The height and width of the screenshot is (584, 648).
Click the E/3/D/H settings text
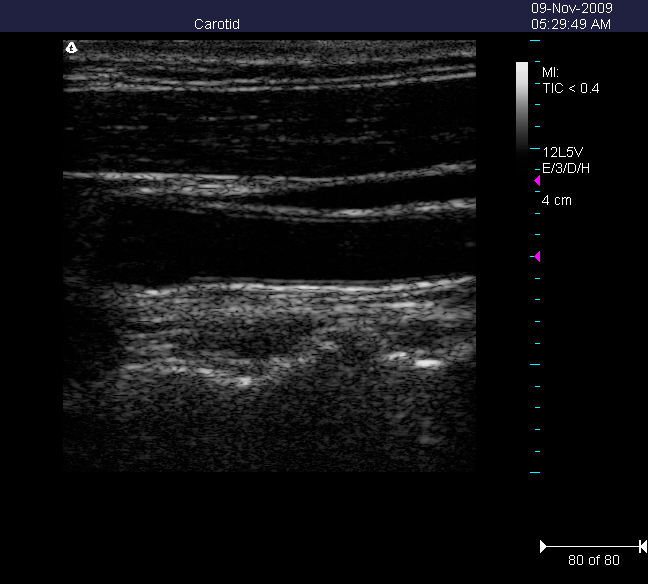coord(566,167)
